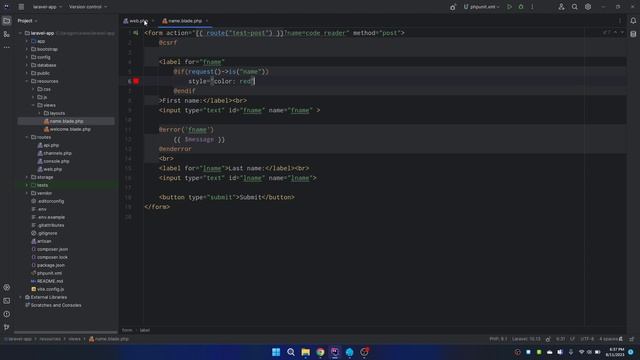Open the Version control dropdown
The height and width of the screenshot is (360, 640).
88,7
